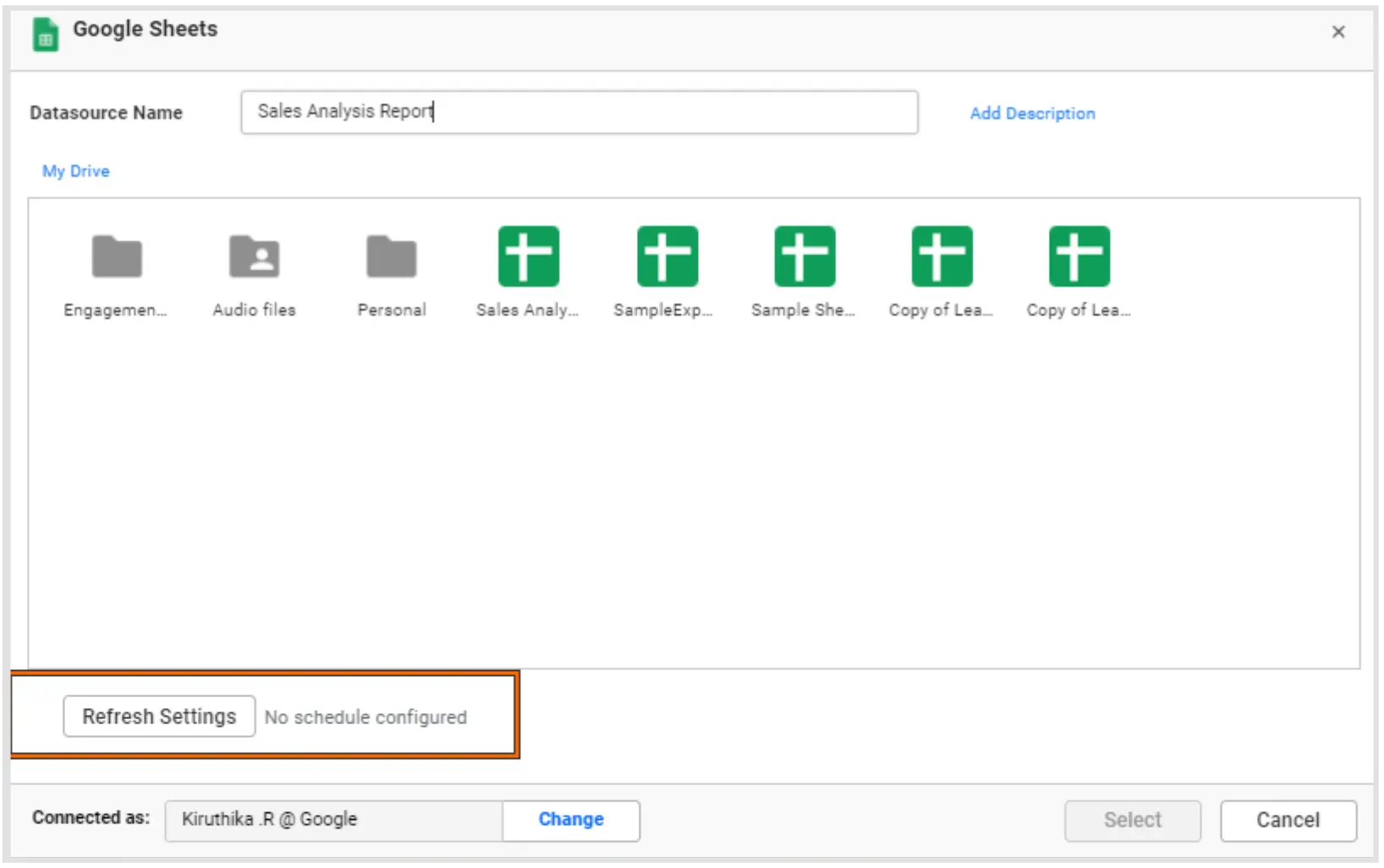The width and height of the screenshot is (1384, 868).
Task: Click the Add Description link
Action: tap(1032, 113)
